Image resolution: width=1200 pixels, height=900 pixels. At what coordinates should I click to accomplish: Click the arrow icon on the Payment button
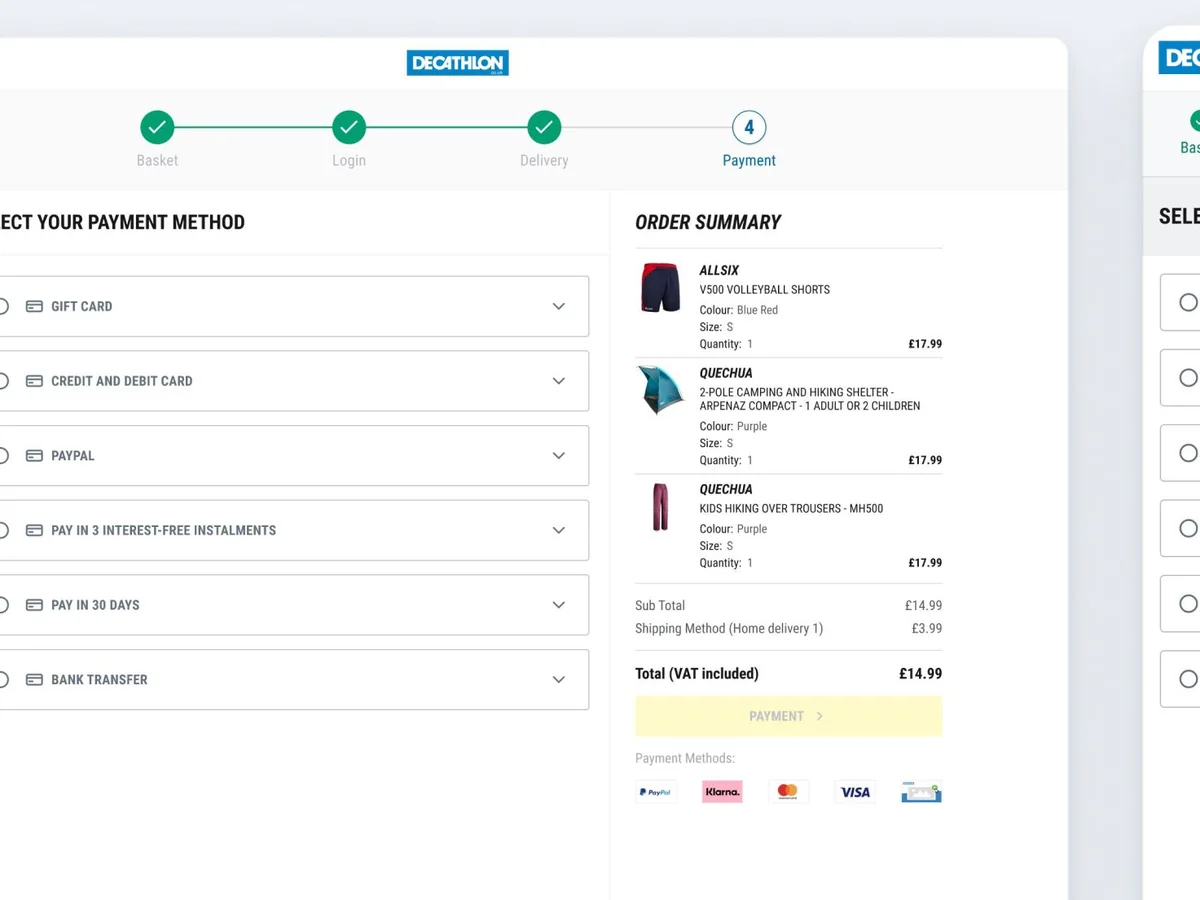coord(820,716)
